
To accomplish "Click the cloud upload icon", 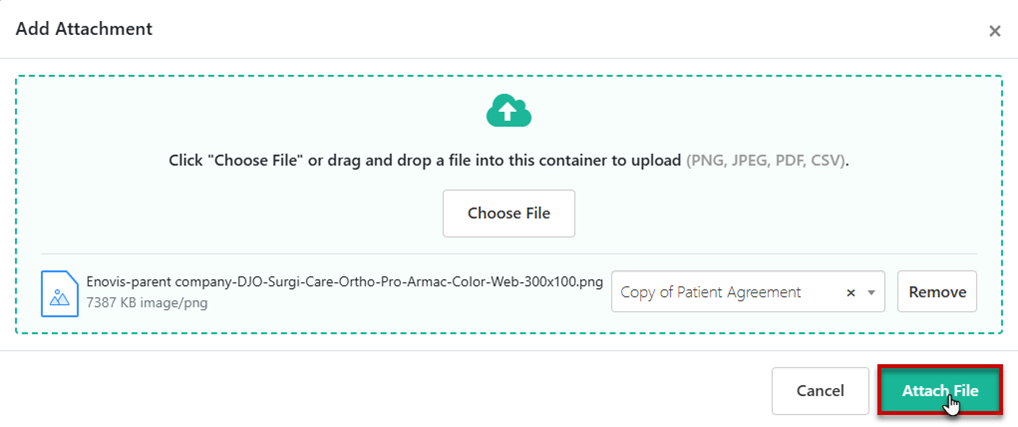I will coord(508,110).
